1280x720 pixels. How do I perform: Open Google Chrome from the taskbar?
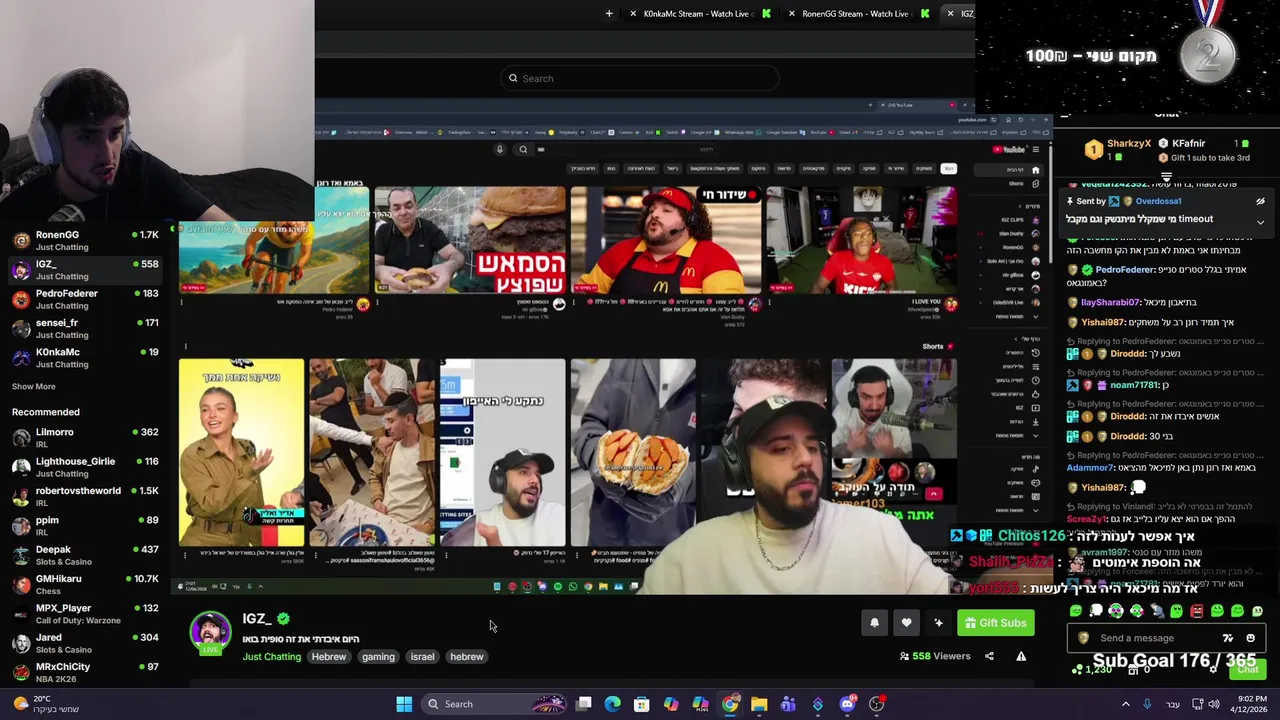point(730,704)
